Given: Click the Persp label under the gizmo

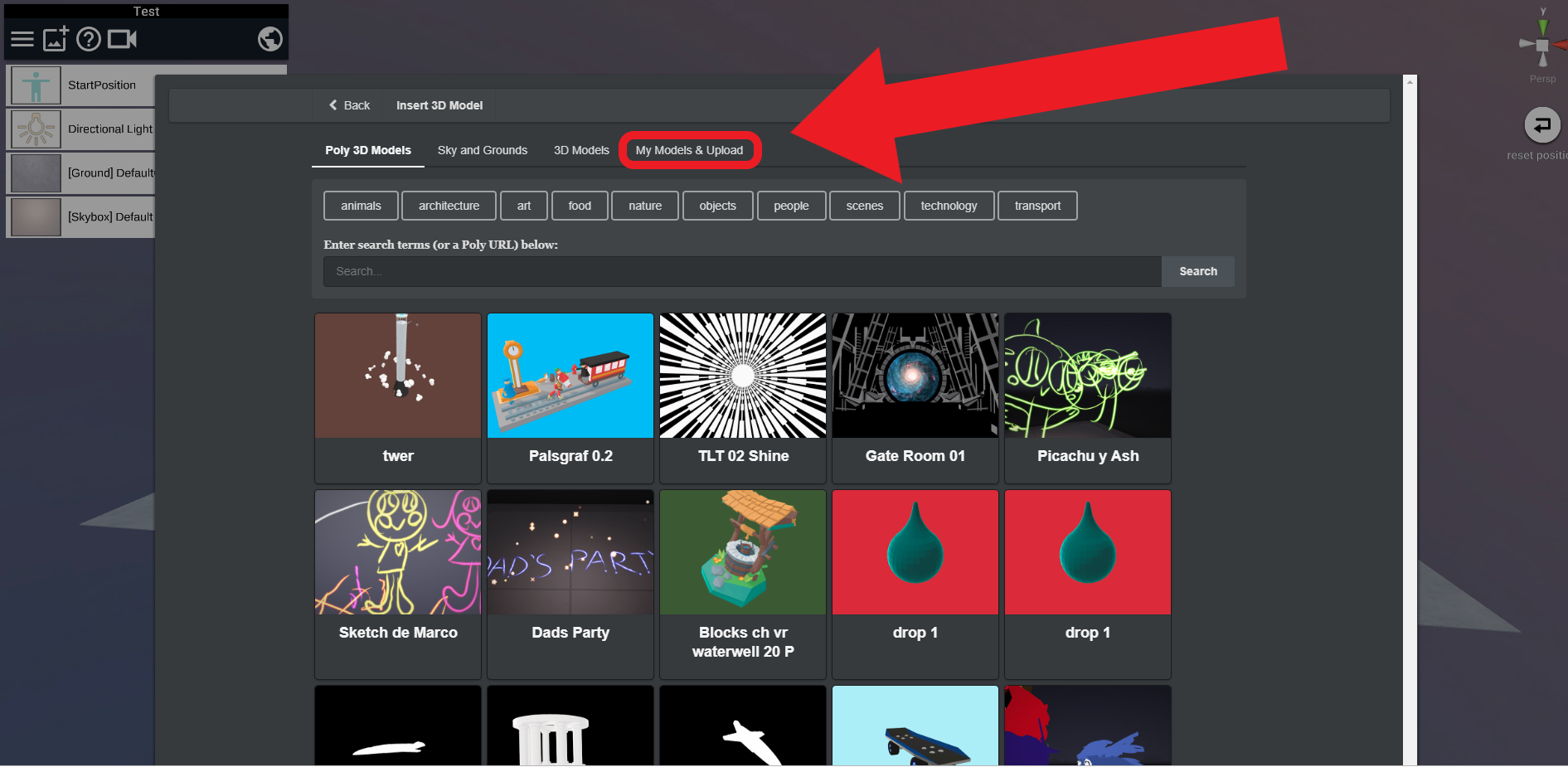Looking at the screenshot, I should (x=1542, y=79).
